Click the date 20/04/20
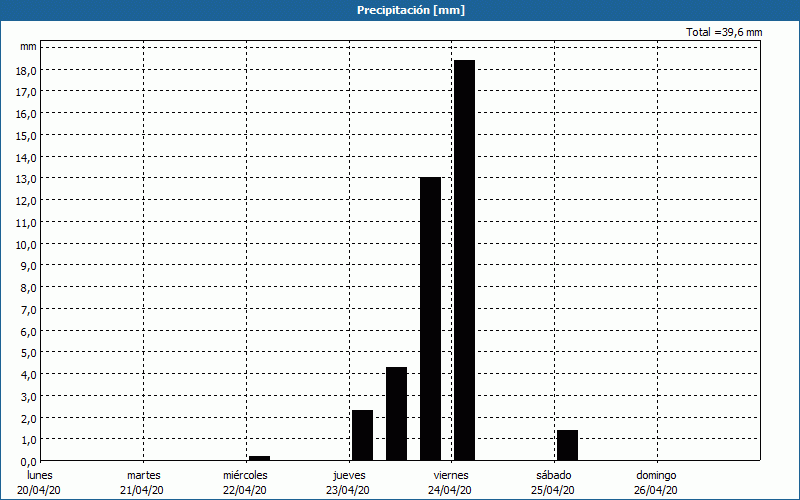This screenshot has width=800, height=500. [39, 490]
